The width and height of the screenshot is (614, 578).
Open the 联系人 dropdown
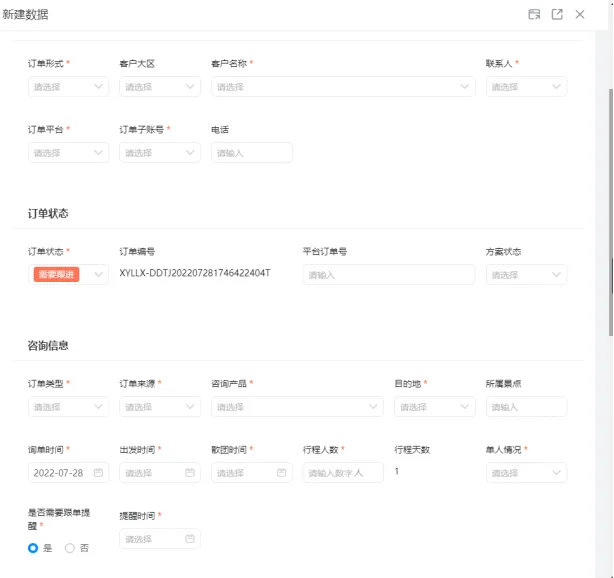point(526,87)
